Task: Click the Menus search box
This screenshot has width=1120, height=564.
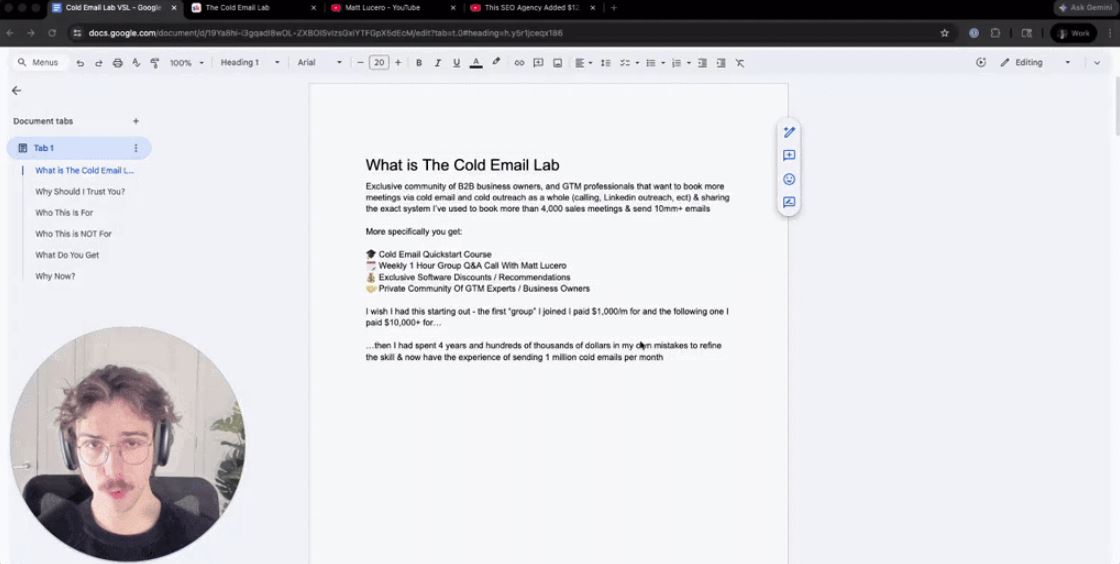Action: pyautogui.click(x=39, y=63)
